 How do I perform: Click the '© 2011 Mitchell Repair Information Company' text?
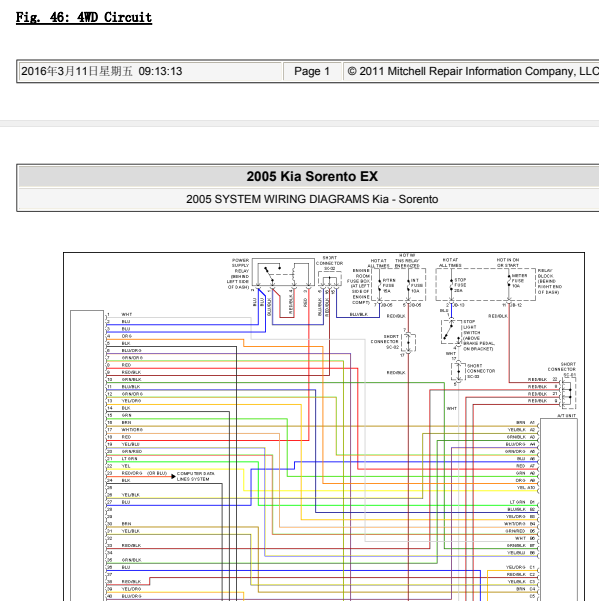coord(473,71)
